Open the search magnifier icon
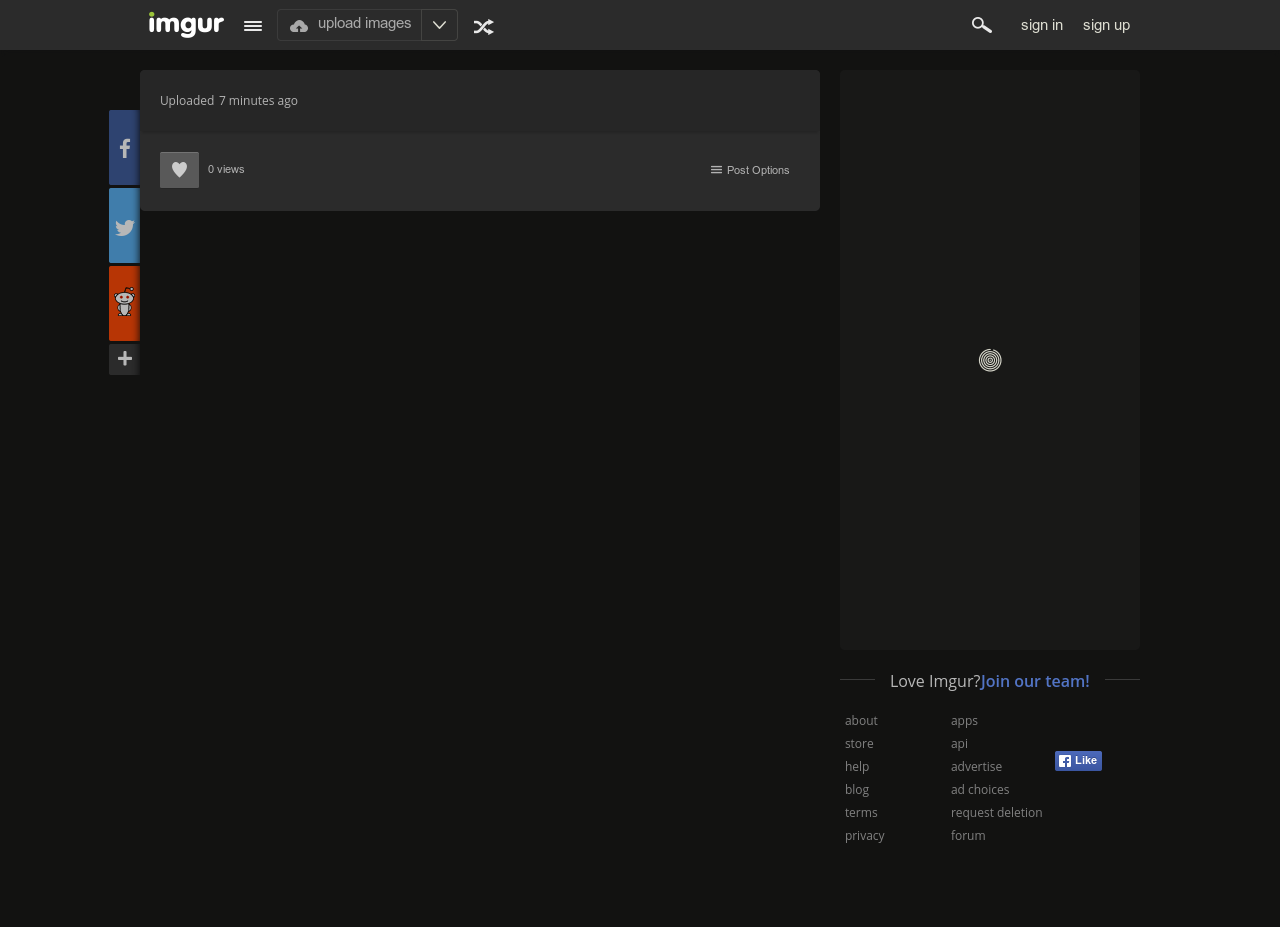 coord(981,25)
